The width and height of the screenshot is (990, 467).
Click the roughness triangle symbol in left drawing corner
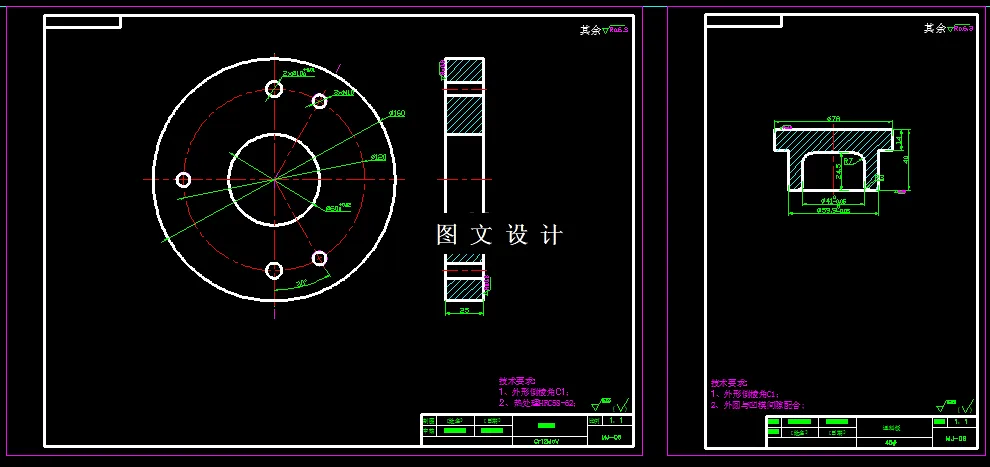click(601, 405)
